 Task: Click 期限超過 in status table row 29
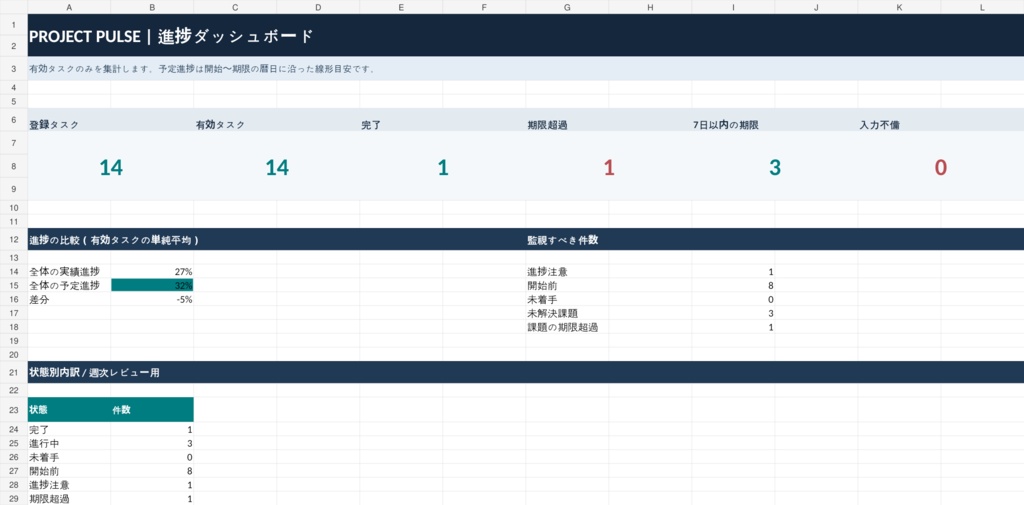pos(50,499)
